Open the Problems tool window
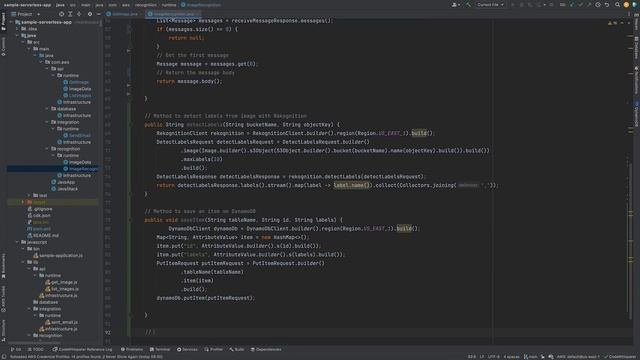640x360 pixels. [131, 349]
